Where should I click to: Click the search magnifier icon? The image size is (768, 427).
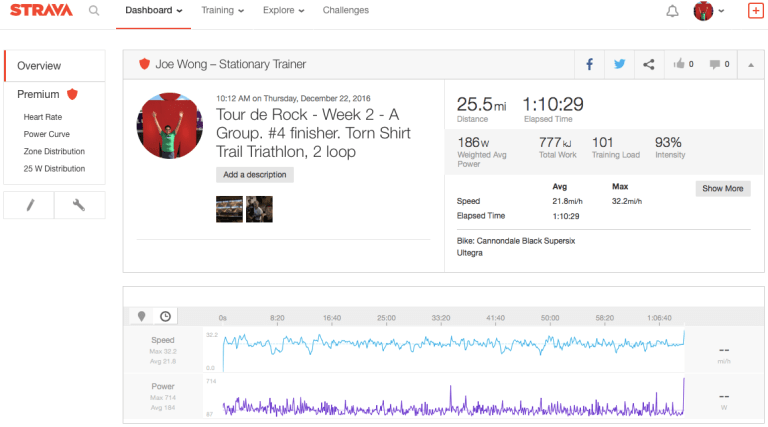(94, 11)
